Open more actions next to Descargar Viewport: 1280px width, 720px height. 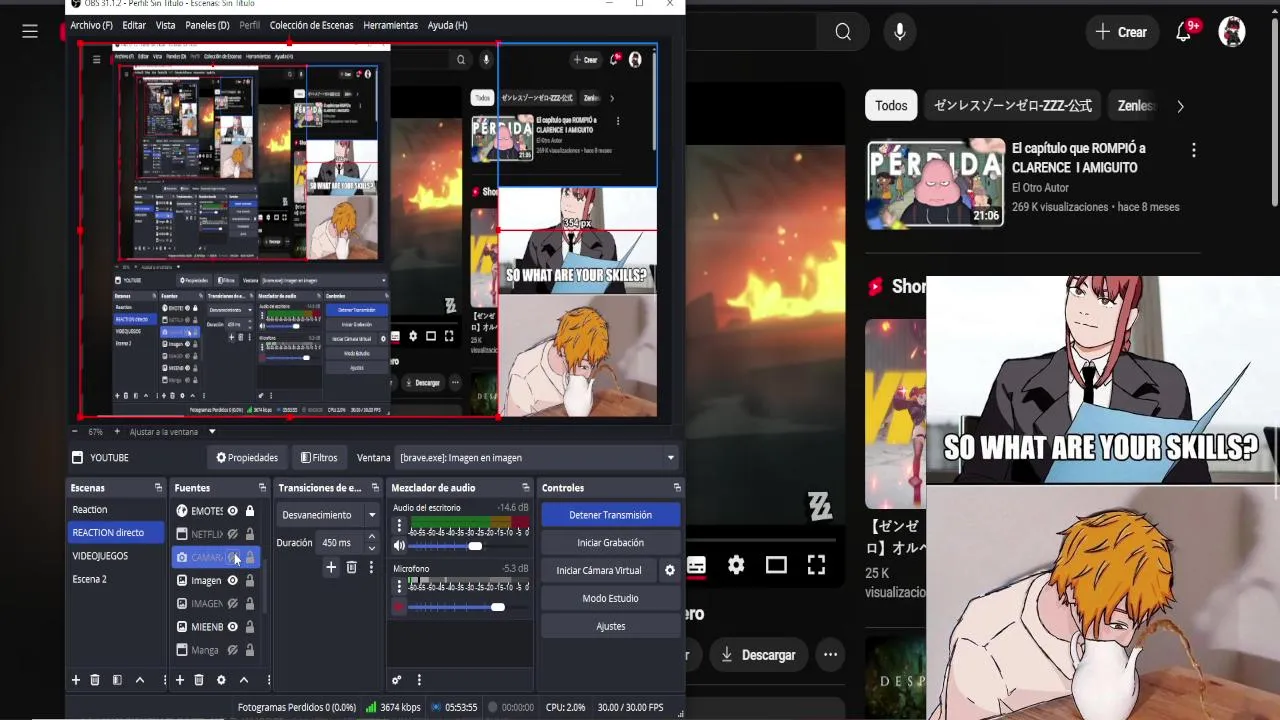click(830, 655)
